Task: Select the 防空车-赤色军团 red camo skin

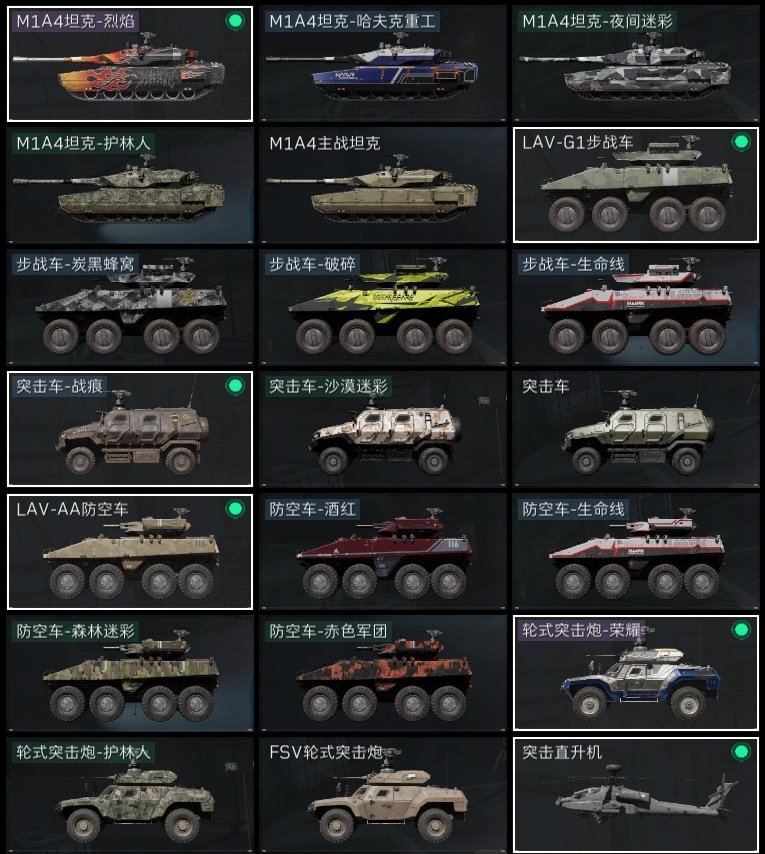Action: coord(383,673)
